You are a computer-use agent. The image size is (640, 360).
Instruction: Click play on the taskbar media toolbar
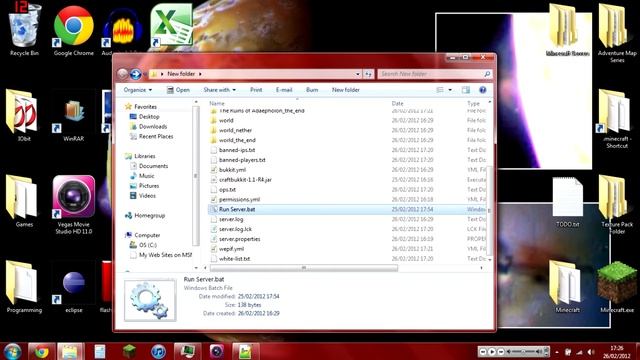[492, 351]
